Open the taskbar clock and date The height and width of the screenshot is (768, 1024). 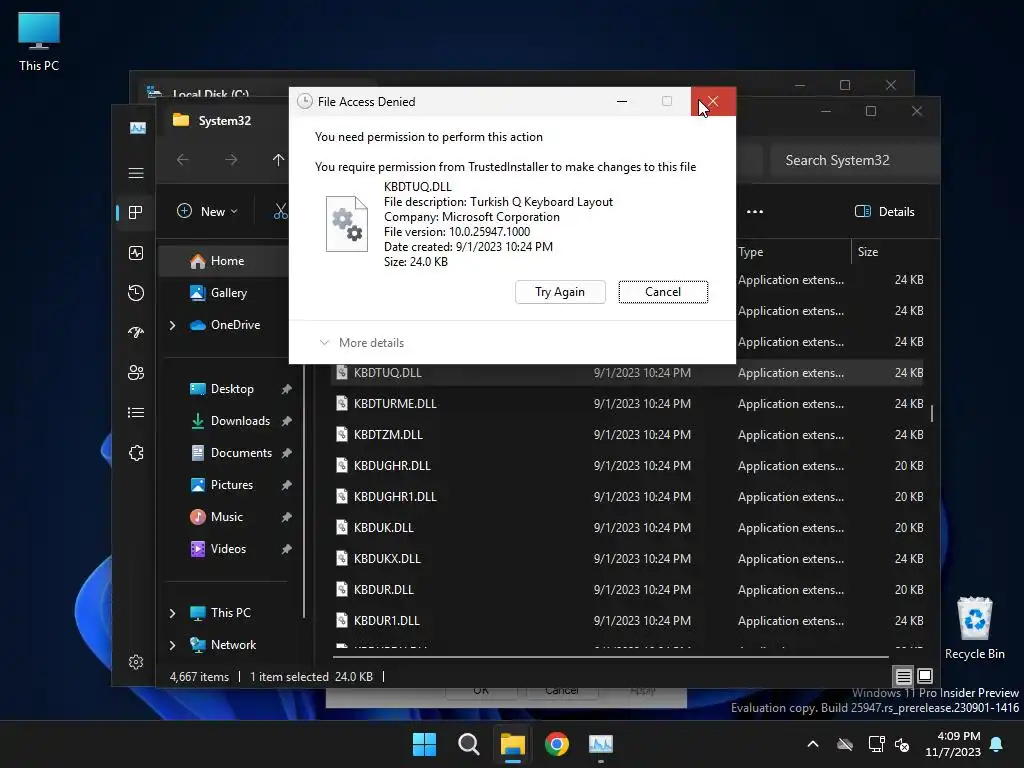click(953, 744)
